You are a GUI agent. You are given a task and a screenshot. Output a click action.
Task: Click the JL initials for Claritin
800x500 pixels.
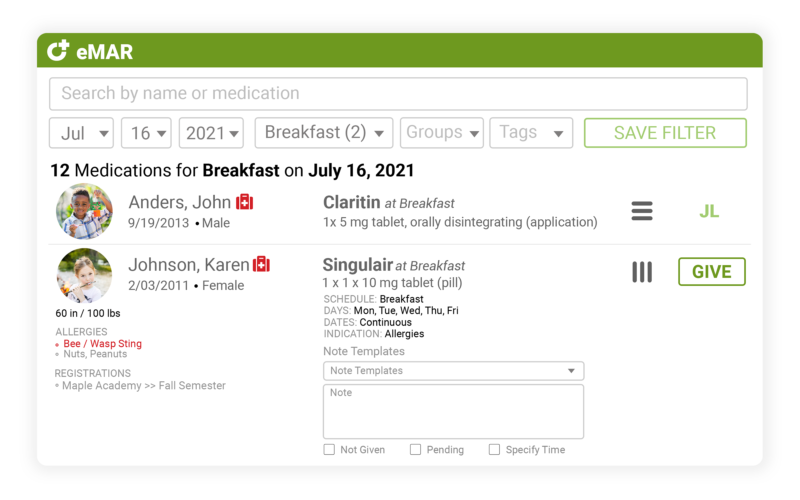click(x=709, y=211)
